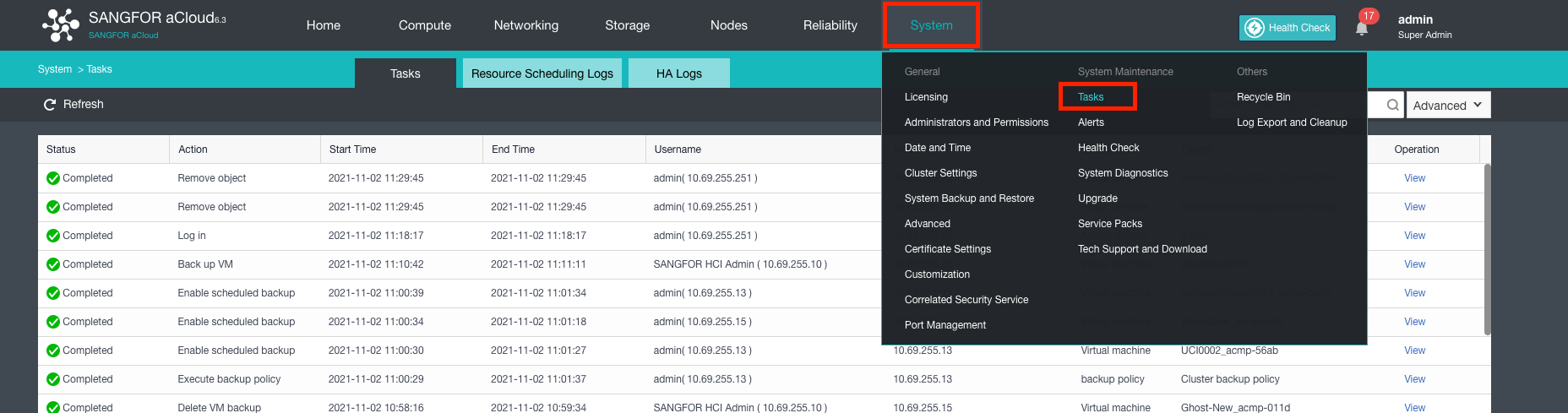The image size is (1568, 413).
Task: Open the Networking menu
Action: [526, 25]
